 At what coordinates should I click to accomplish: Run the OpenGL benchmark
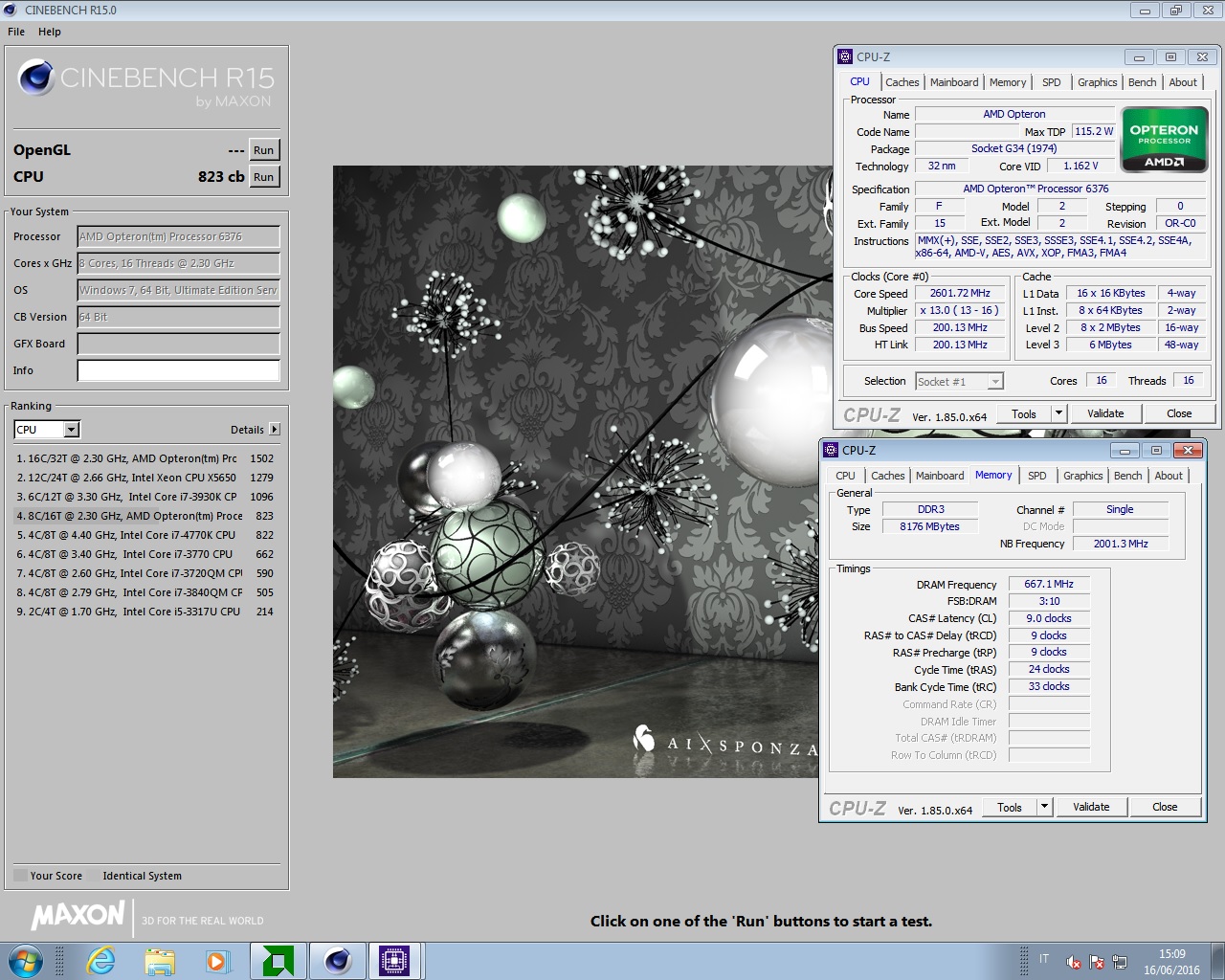(263, 150)
